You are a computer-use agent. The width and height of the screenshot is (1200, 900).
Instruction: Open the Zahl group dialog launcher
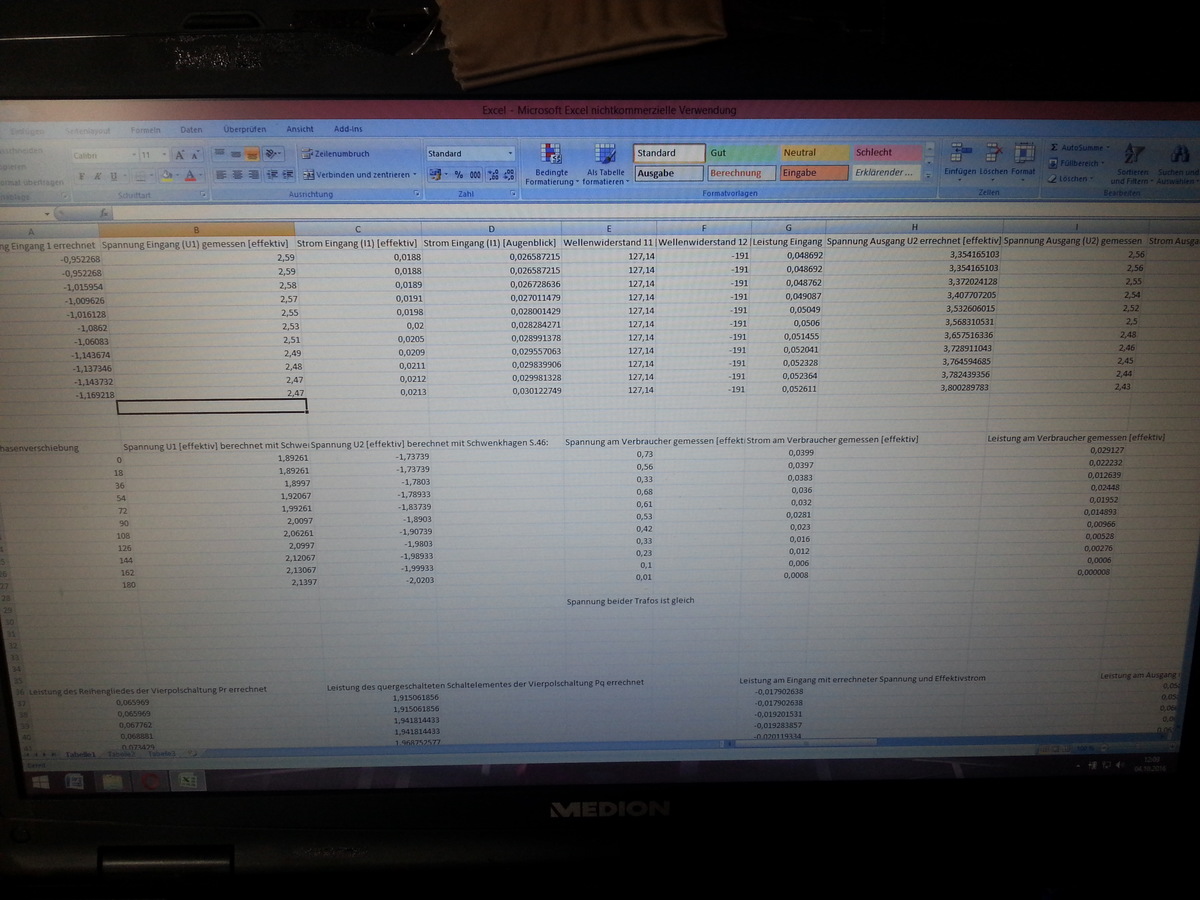[512, 194]
